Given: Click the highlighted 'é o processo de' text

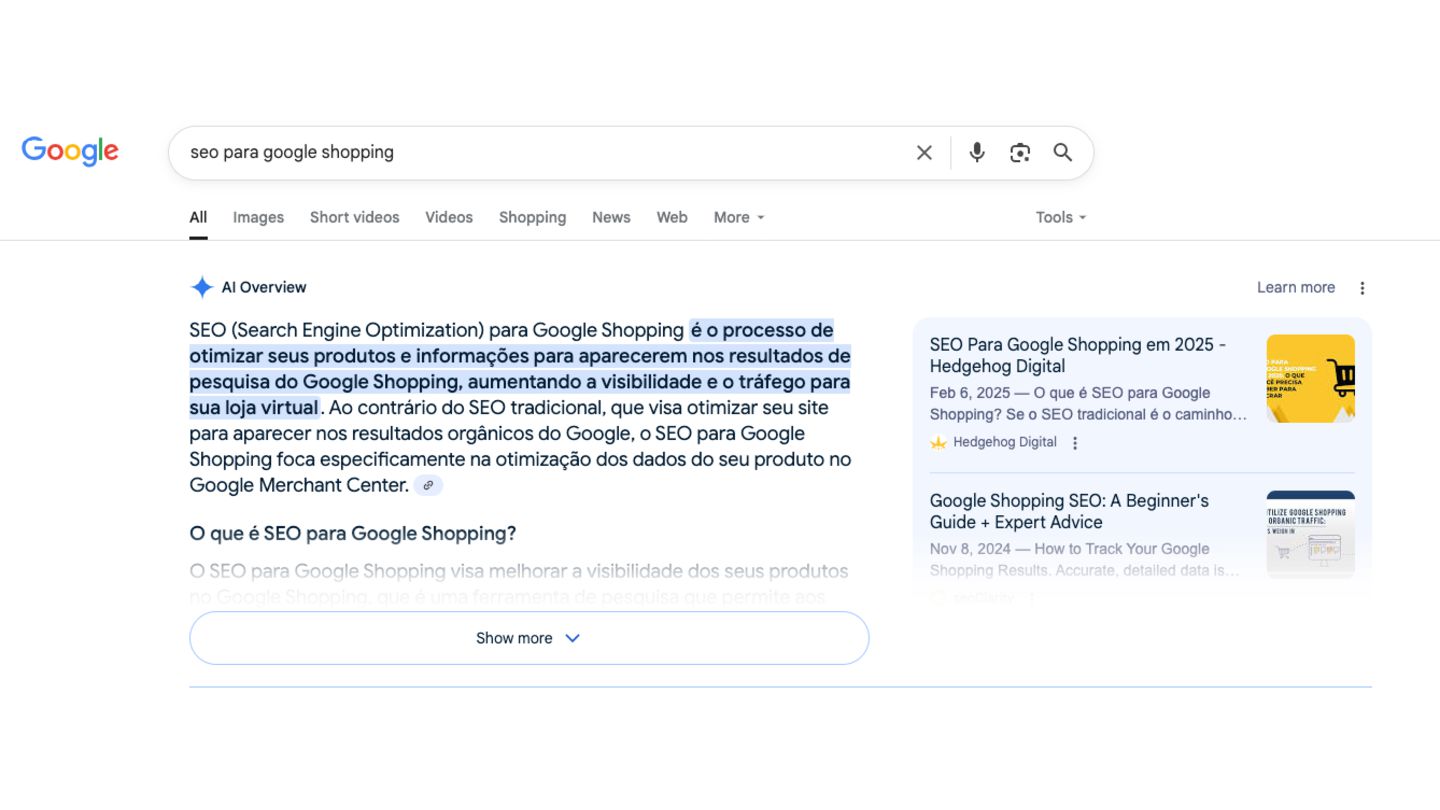Looking at the screenshot, I should [762, 330].
